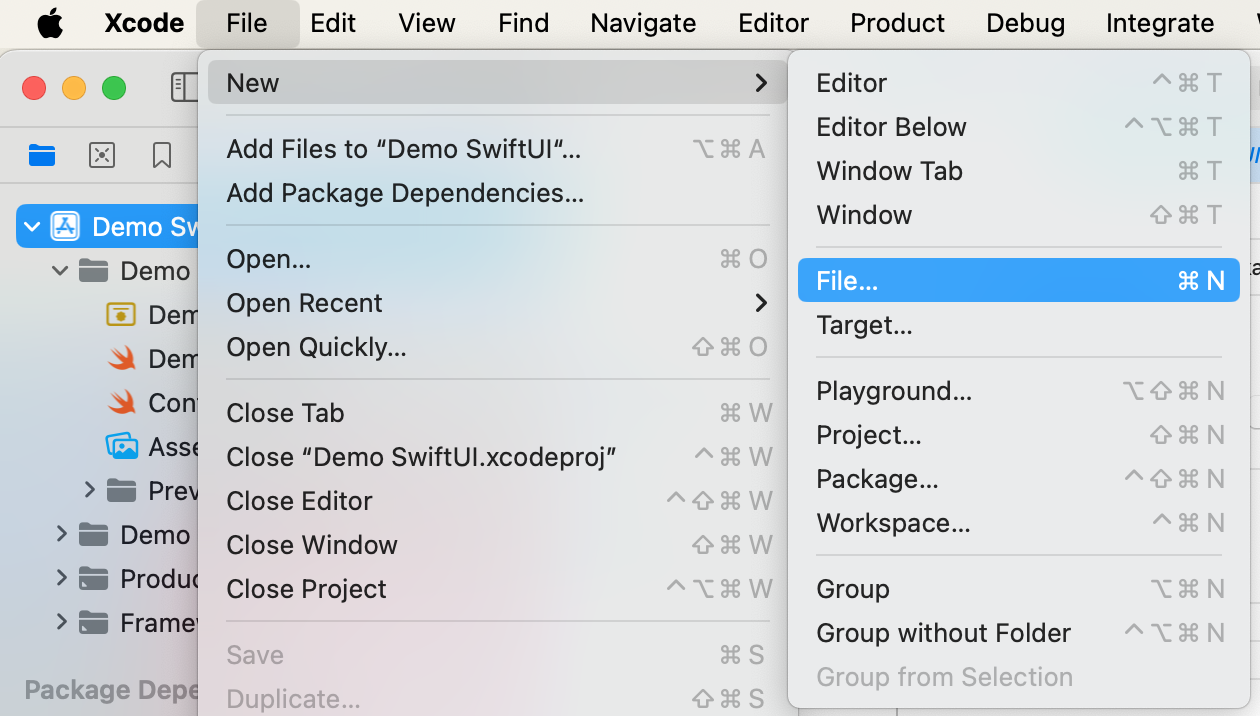
Task: Show the Project navigator folder icon
Action: coord(42,155)
